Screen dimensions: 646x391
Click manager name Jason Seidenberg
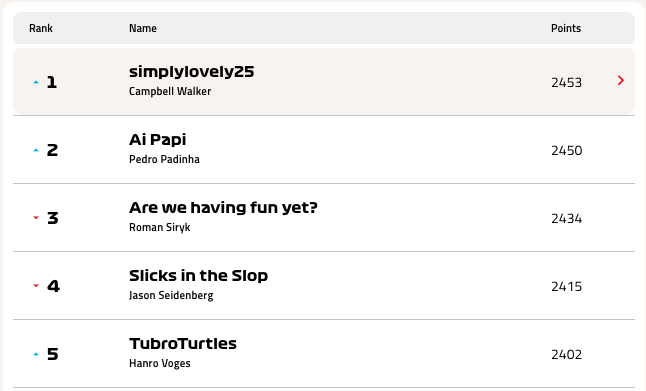171,295
